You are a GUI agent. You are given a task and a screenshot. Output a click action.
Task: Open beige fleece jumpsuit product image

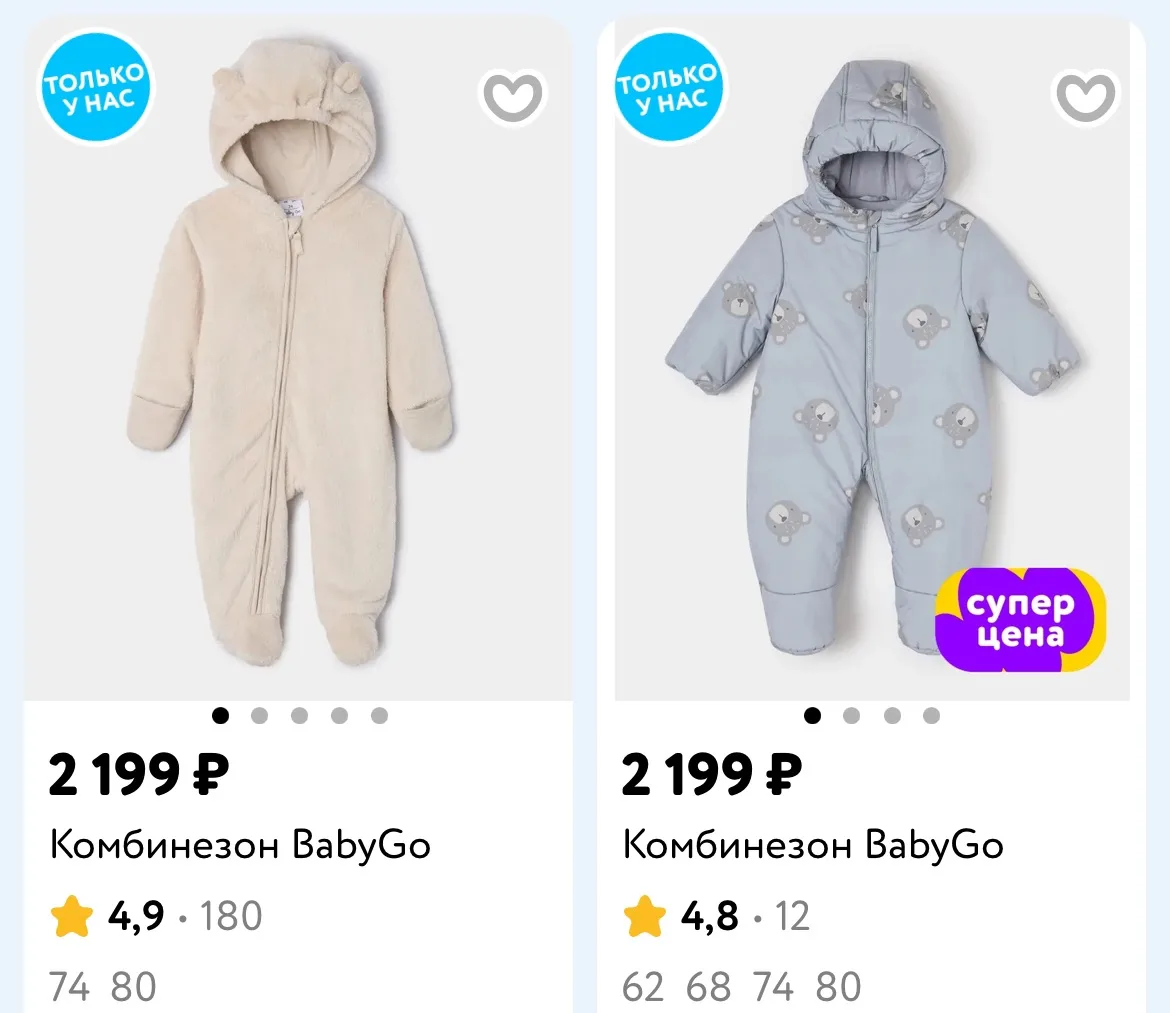pos(298,358)
